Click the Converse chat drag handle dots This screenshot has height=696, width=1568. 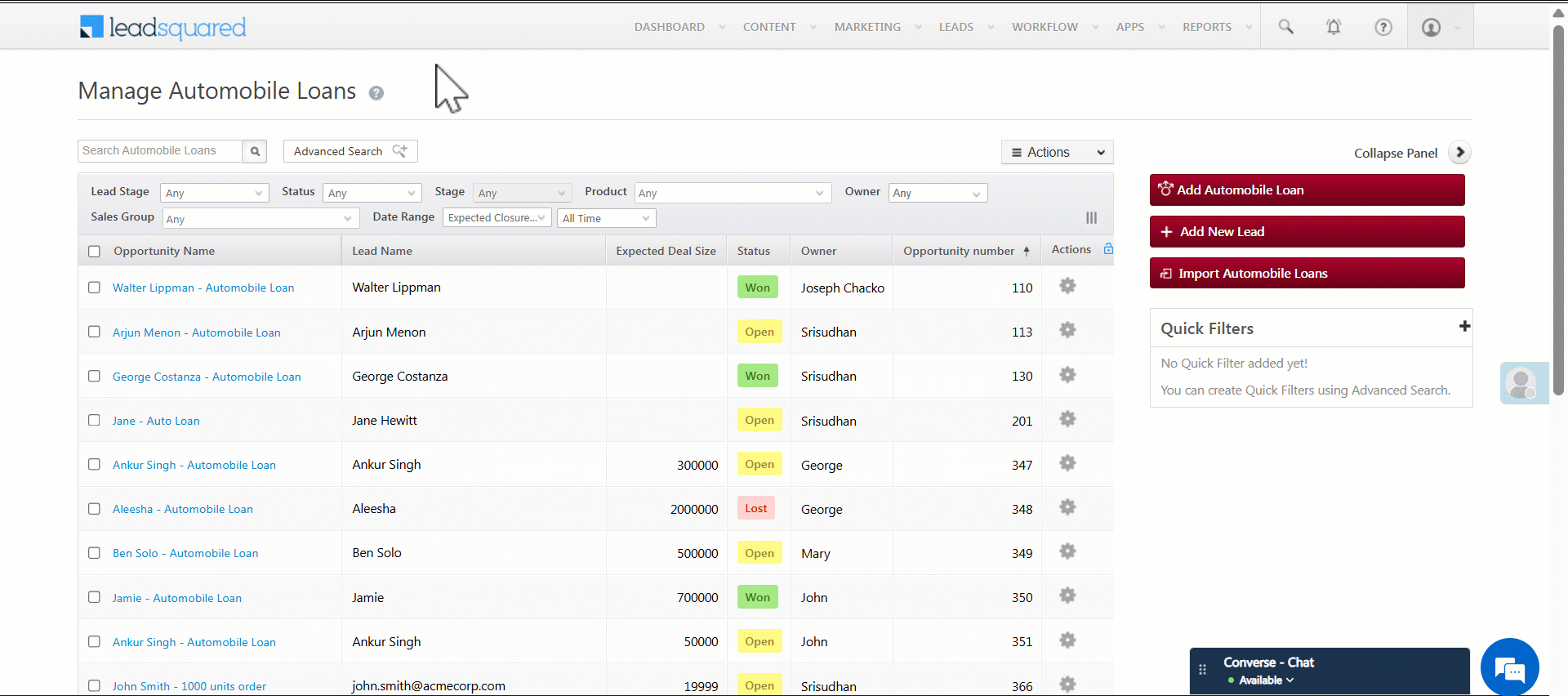[x=1202, y=670]
